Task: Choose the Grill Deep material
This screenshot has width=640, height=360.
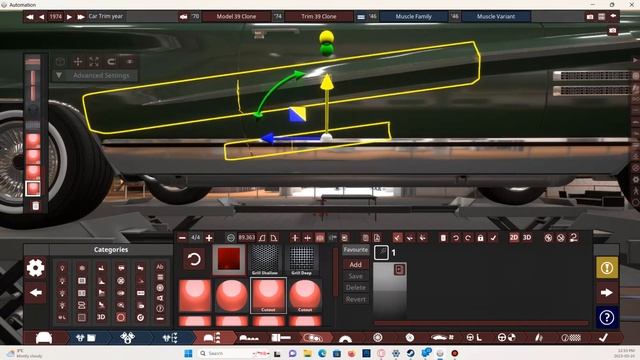Action: [302, 260]
